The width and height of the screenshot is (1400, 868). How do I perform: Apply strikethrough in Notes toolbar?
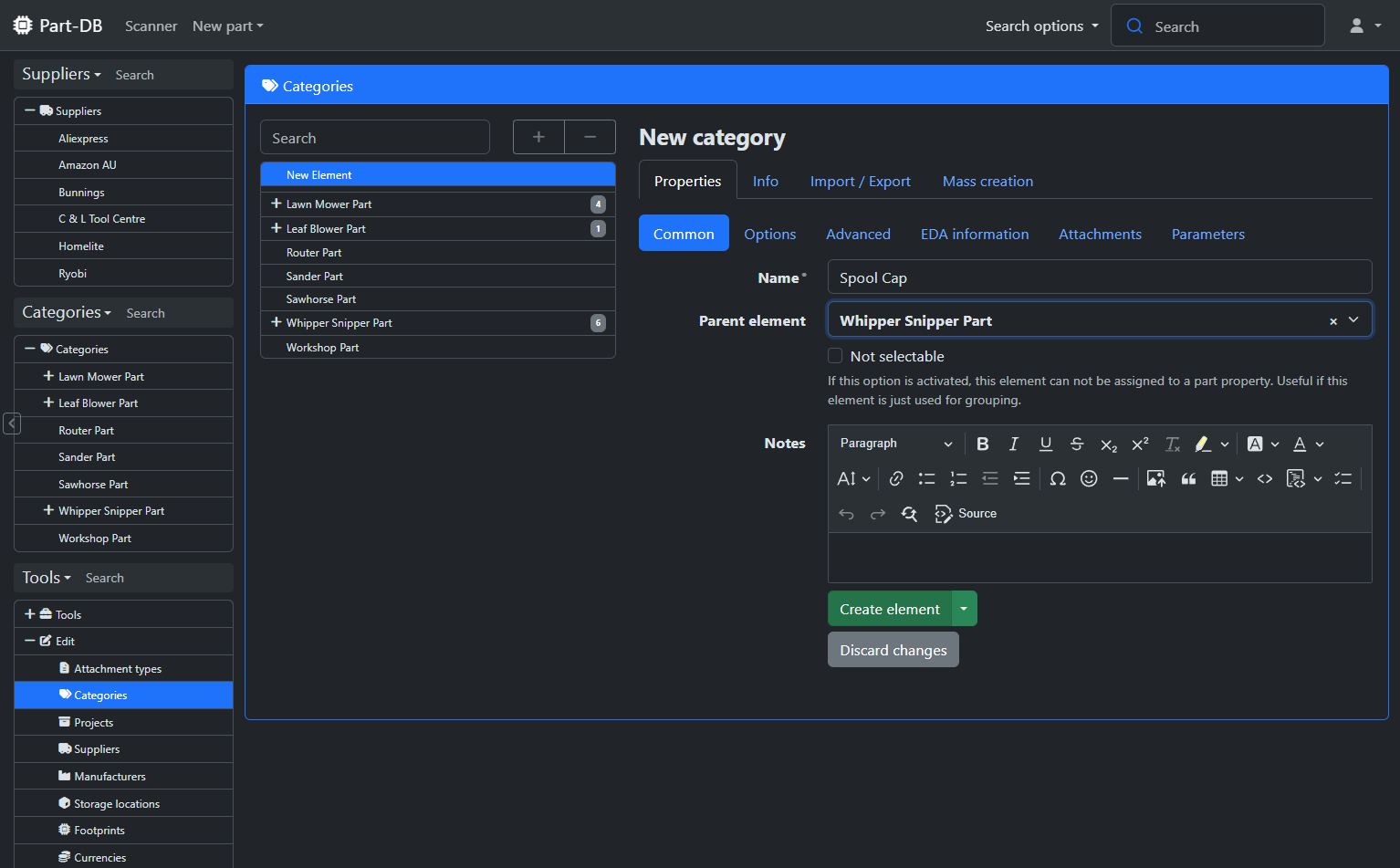point(1077,444)
